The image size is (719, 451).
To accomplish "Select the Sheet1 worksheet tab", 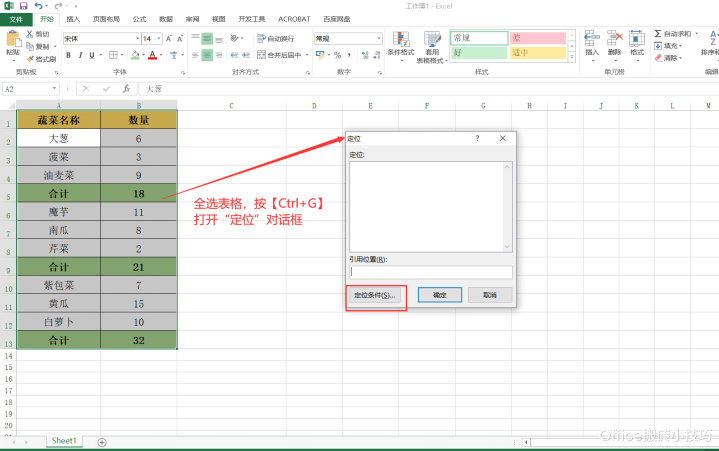I will coord(64,441).
